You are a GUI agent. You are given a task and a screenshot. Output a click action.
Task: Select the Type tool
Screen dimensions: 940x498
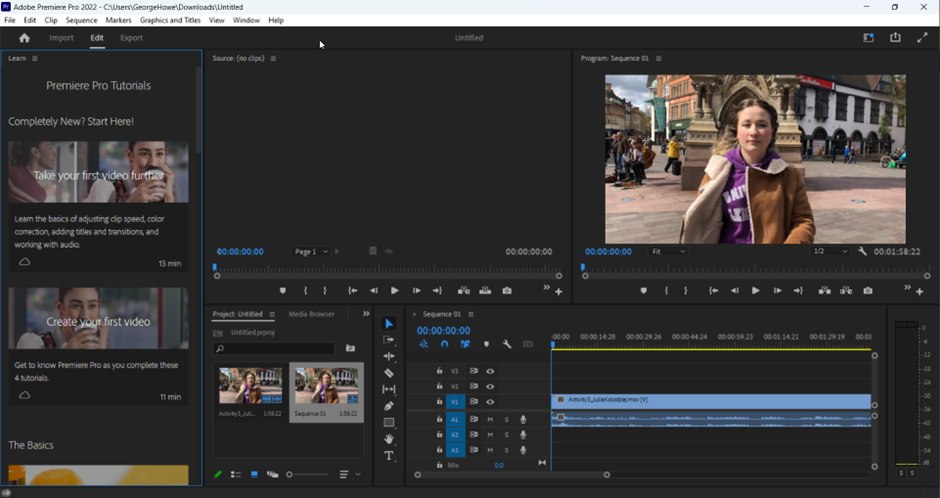(388, 455)
